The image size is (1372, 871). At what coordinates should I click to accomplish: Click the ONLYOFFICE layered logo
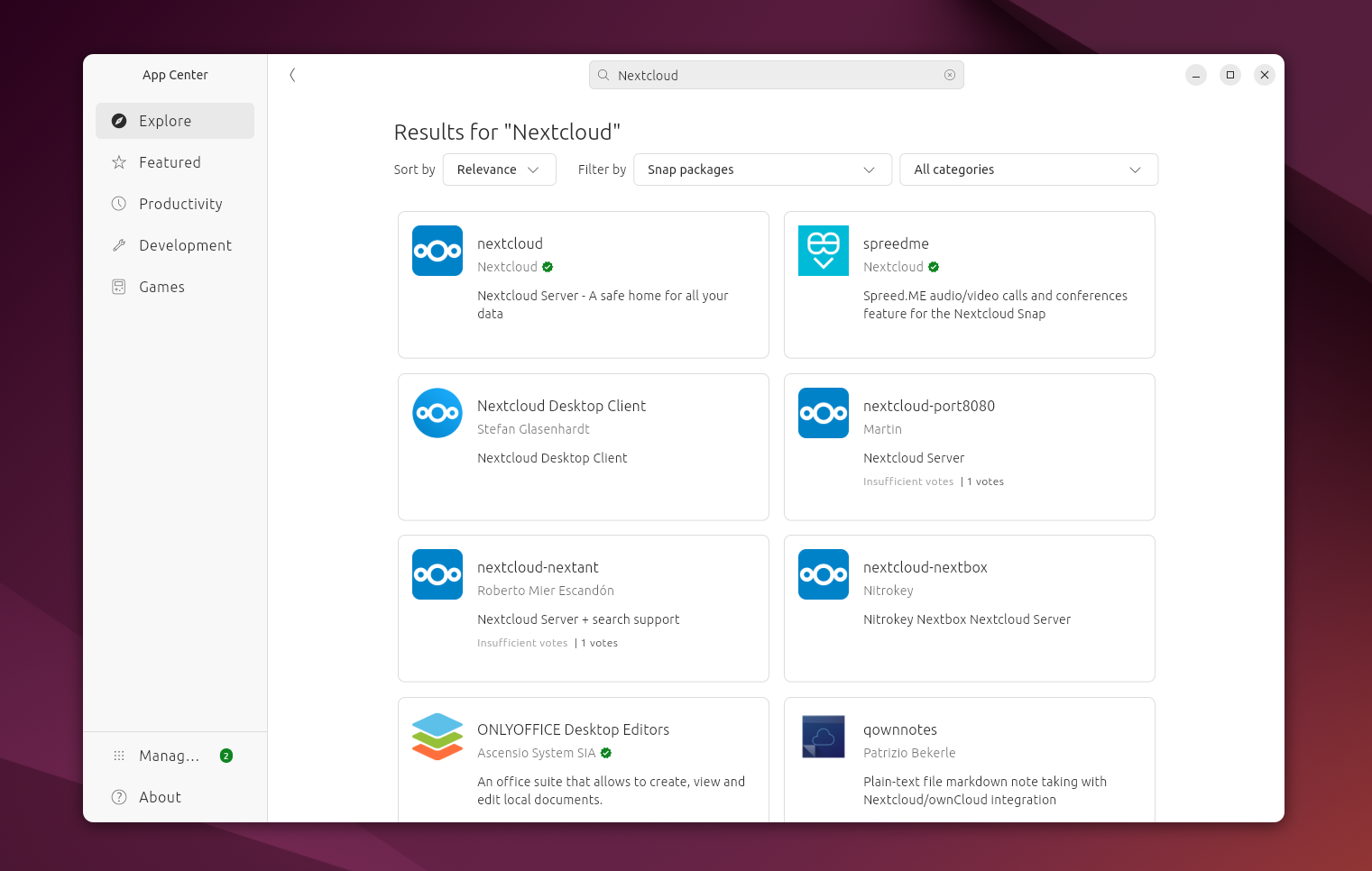point(437,737)
